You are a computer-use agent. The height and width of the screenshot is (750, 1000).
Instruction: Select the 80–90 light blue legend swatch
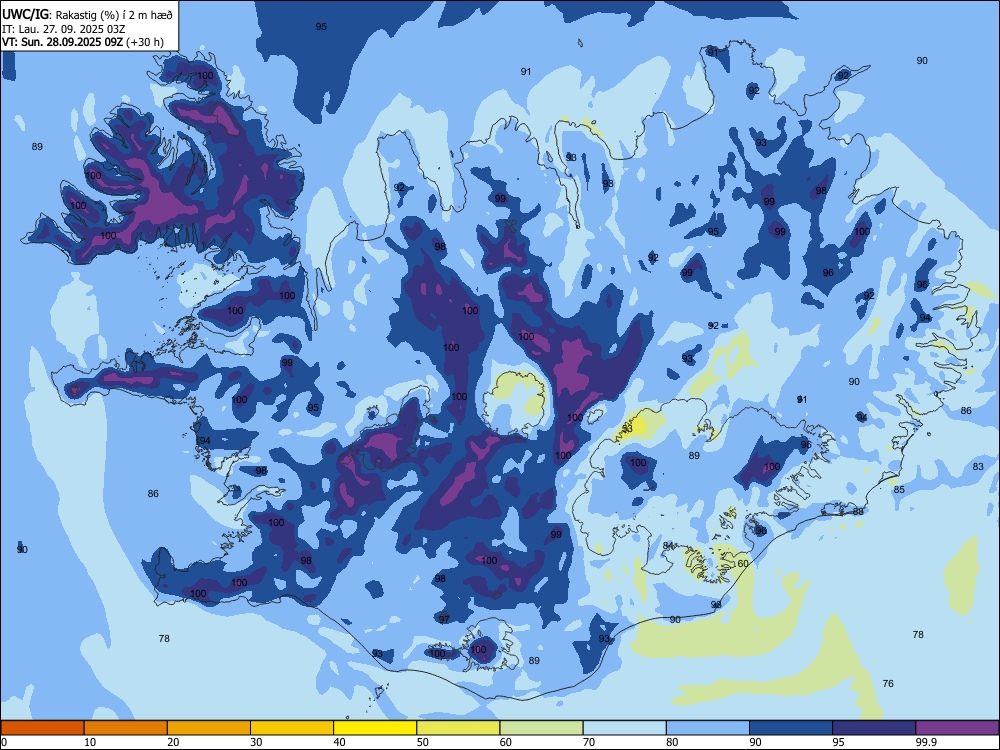pyautogui.click(x=708, y=728)
